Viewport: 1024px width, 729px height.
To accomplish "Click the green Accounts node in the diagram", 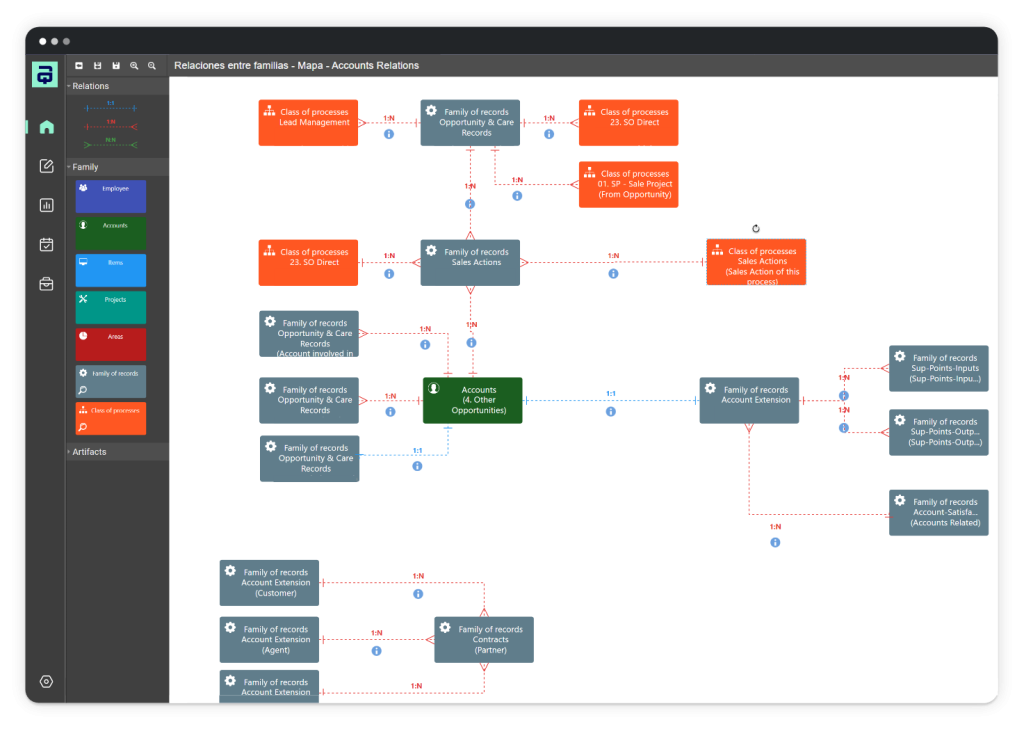I will pos(472,400).
